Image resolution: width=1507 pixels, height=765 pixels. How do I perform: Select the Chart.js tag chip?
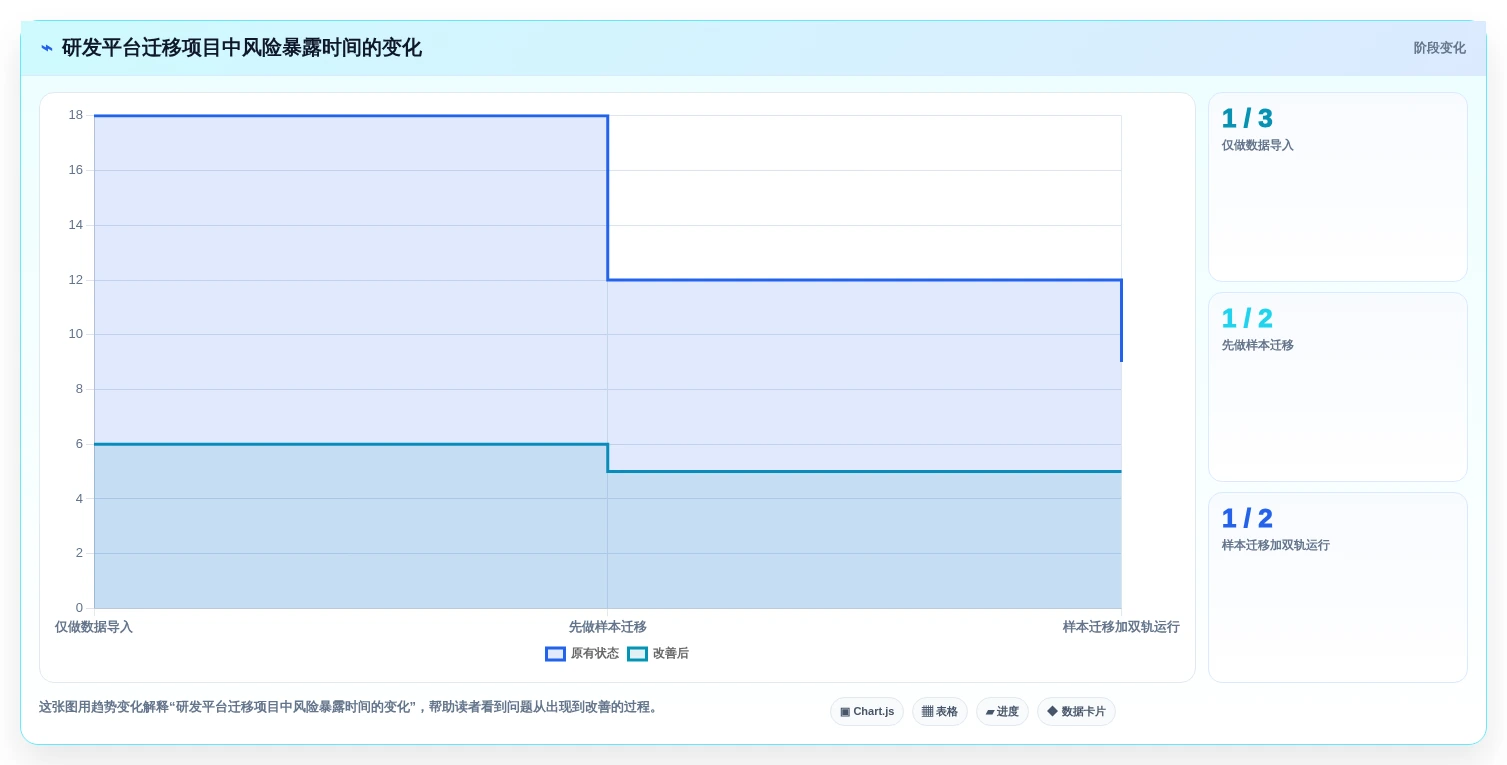pos(867,712)
